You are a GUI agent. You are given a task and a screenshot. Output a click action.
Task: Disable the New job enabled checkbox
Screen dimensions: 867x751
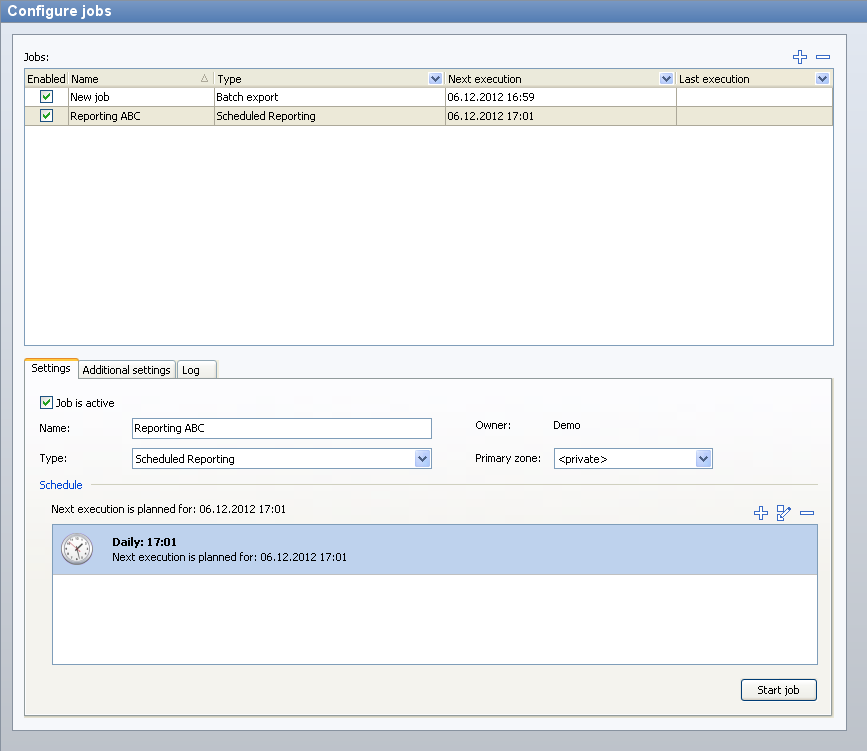tap(46, 98)
